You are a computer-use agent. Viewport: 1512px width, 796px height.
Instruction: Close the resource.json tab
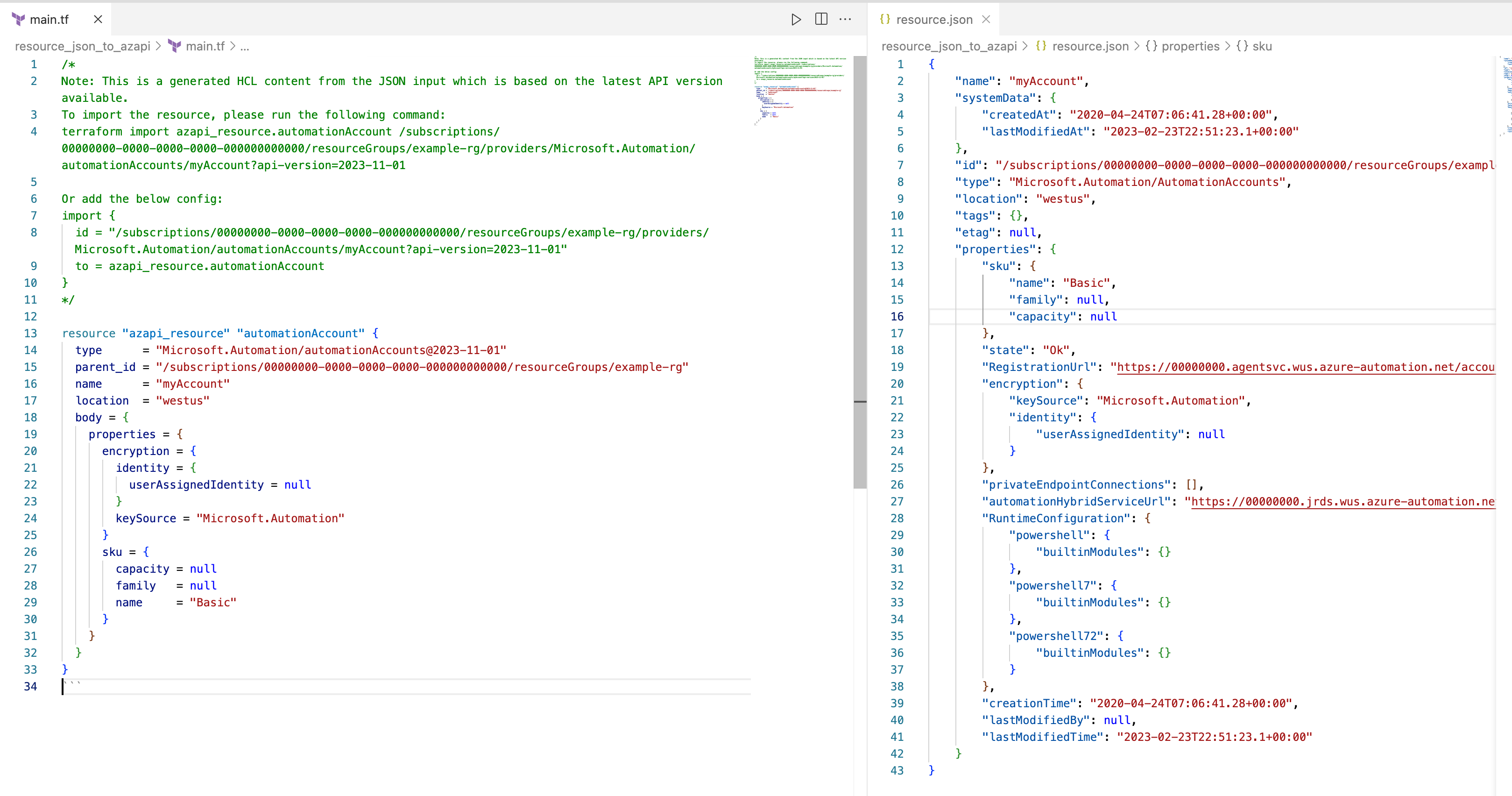pyautogui.click(x=987, y=19)
